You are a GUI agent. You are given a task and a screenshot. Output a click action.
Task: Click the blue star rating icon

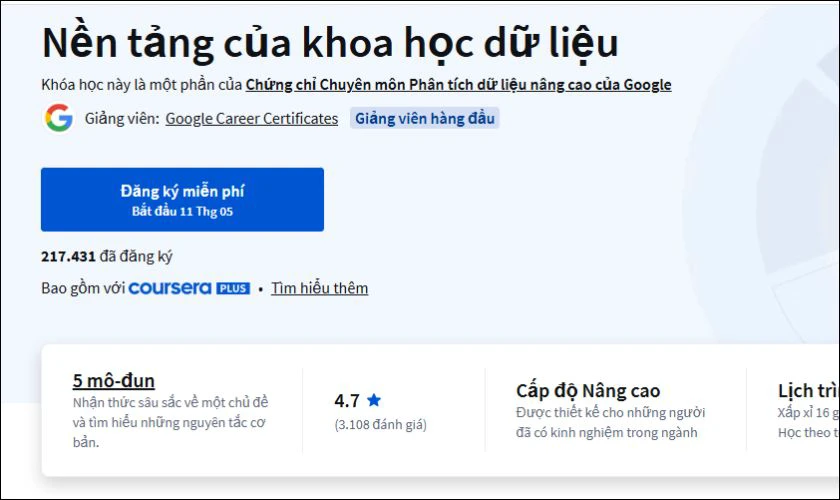[374, 400]
